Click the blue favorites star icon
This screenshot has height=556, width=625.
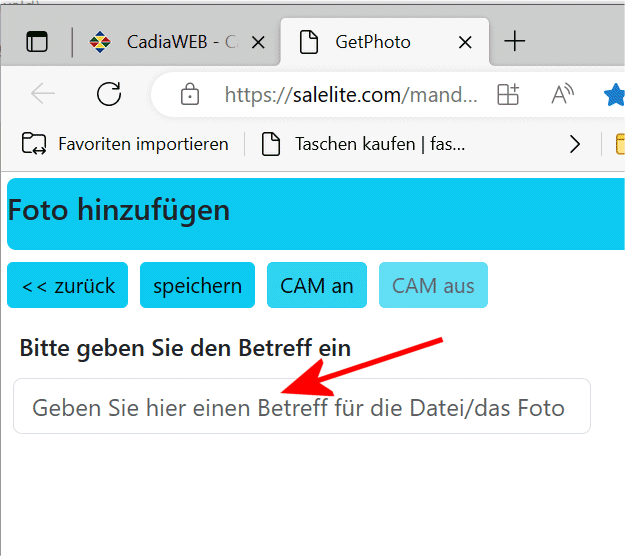(x=614, y=94)
